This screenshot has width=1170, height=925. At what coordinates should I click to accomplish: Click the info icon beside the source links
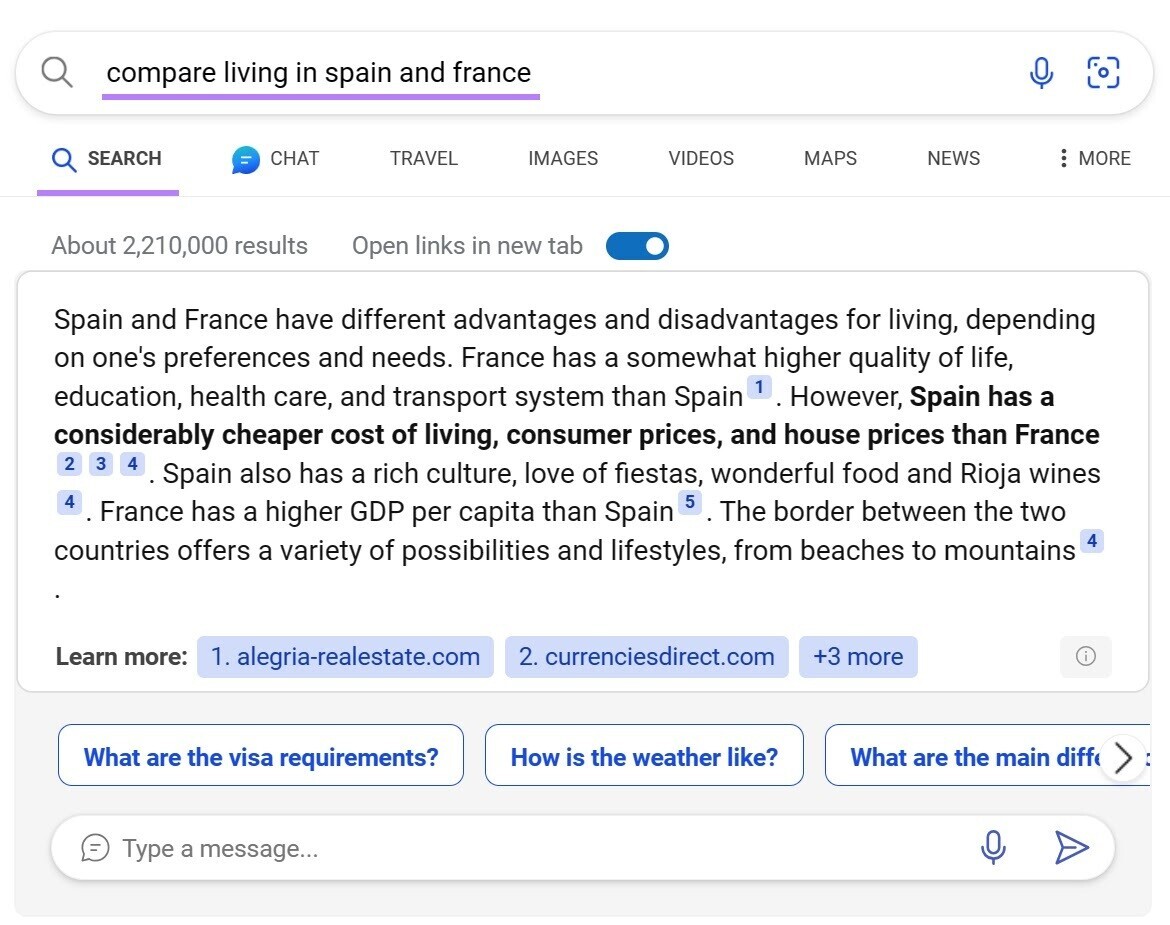click(1086, 657)
